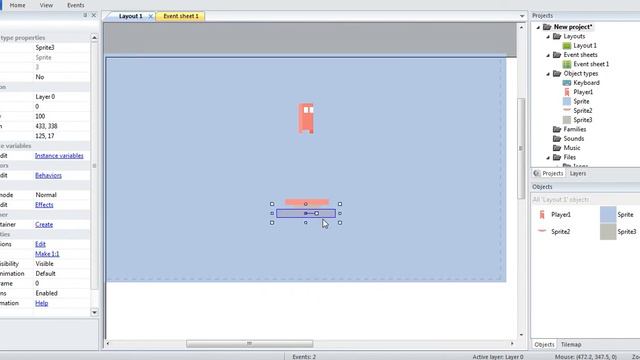
Task: Open the View ribbon tab
Action: [x=46, y=5]
